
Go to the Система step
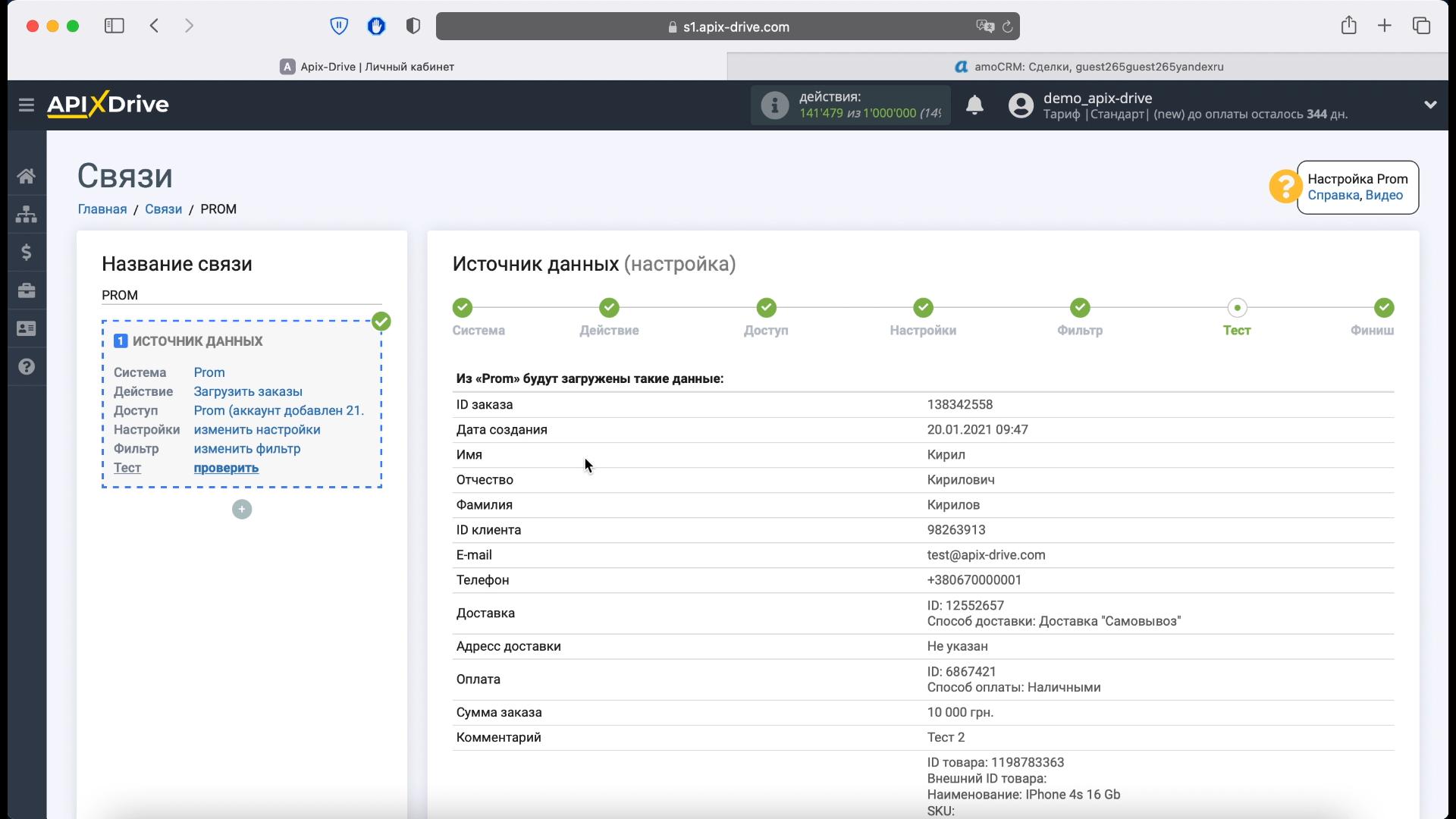(463, 308)
